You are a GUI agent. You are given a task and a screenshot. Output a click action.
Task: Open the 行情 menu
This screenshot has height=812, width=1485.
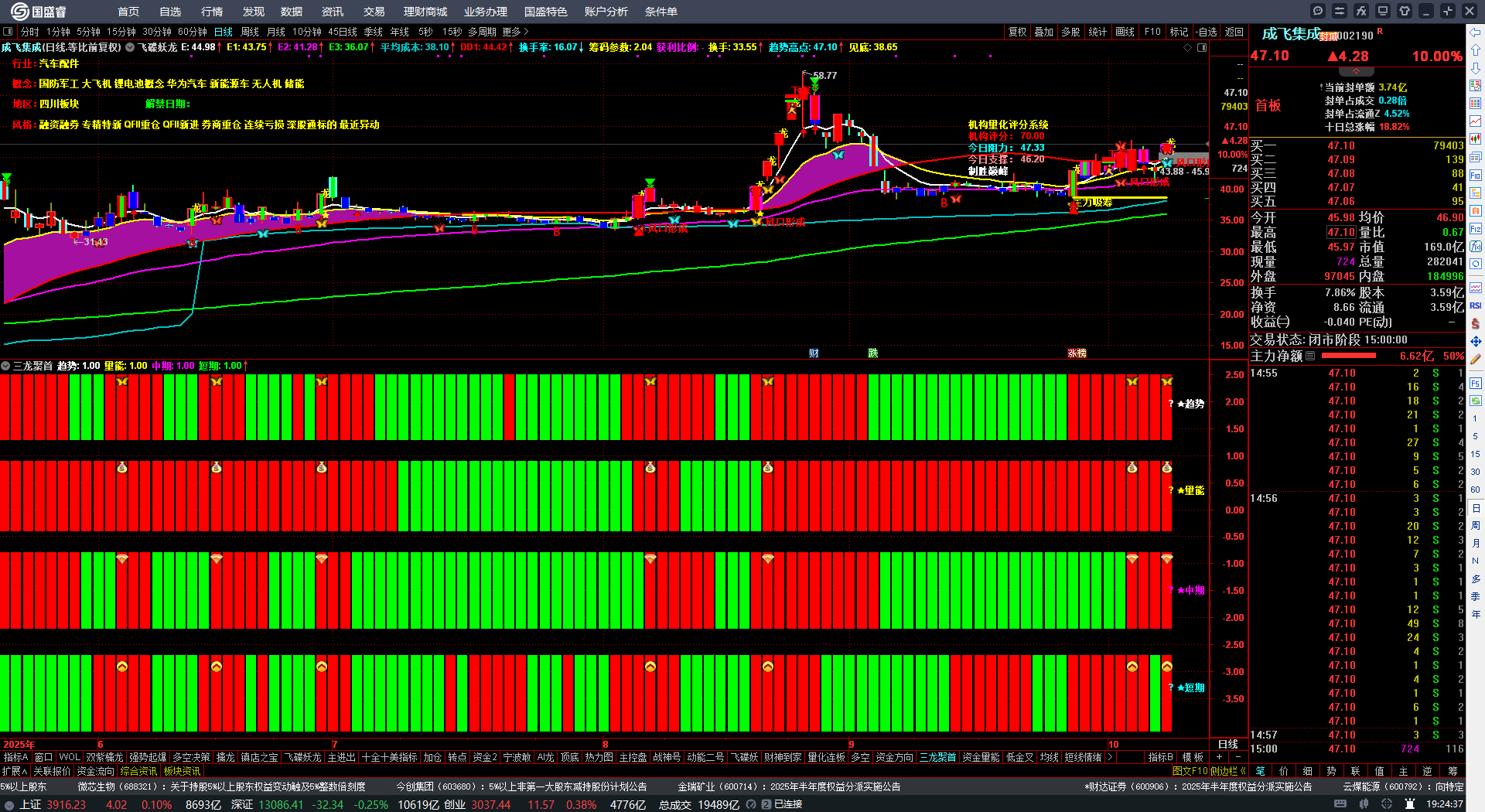pyautogui.click(x=212, y=12)
